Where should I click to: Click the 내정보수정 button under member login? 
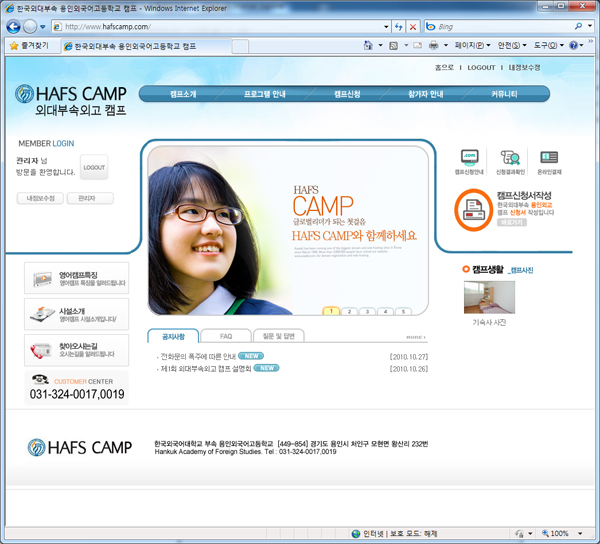(40, 198)
